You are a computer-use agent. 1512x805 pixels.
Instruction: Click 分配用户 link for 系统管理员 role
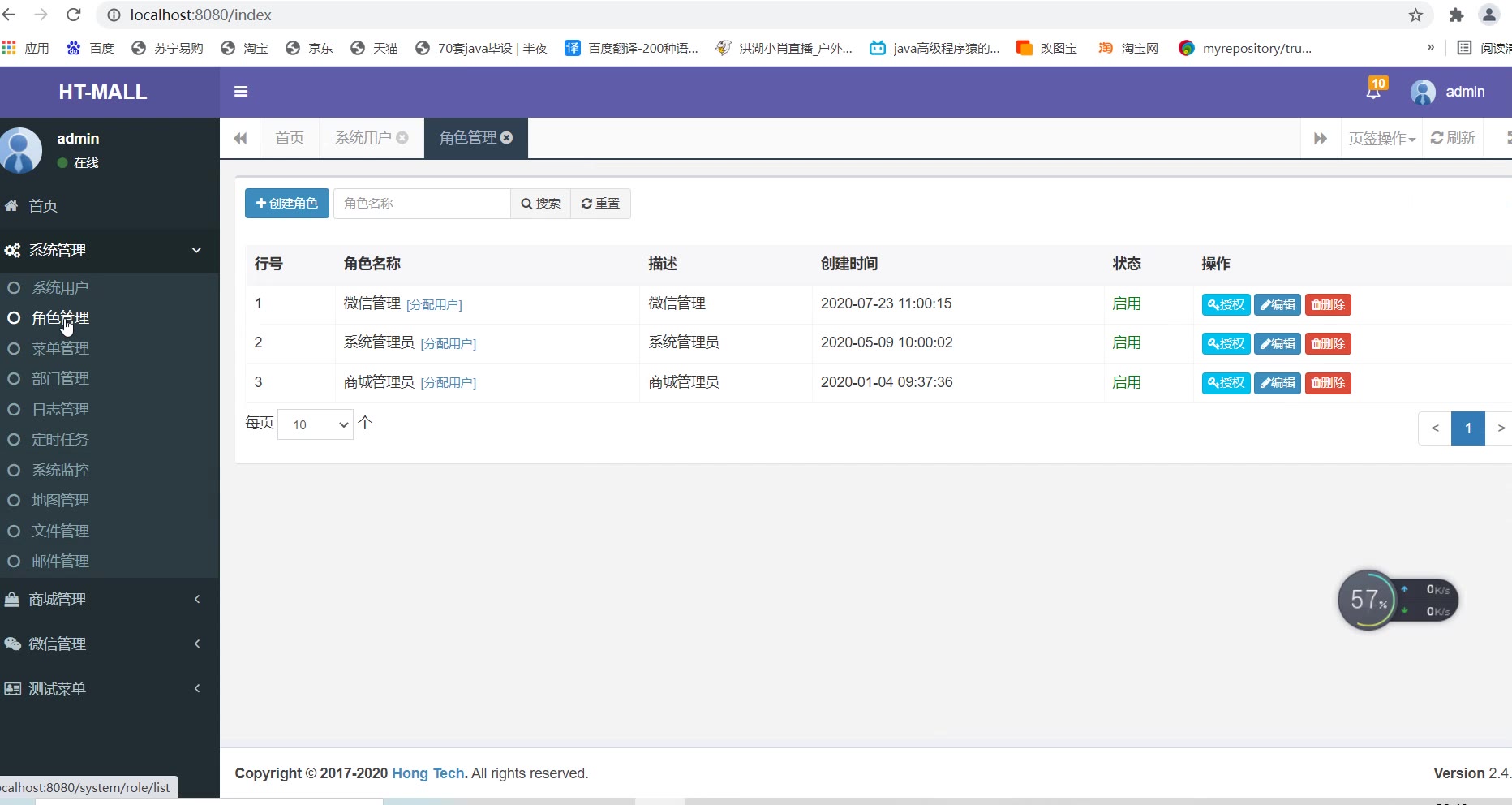(448, 344)
